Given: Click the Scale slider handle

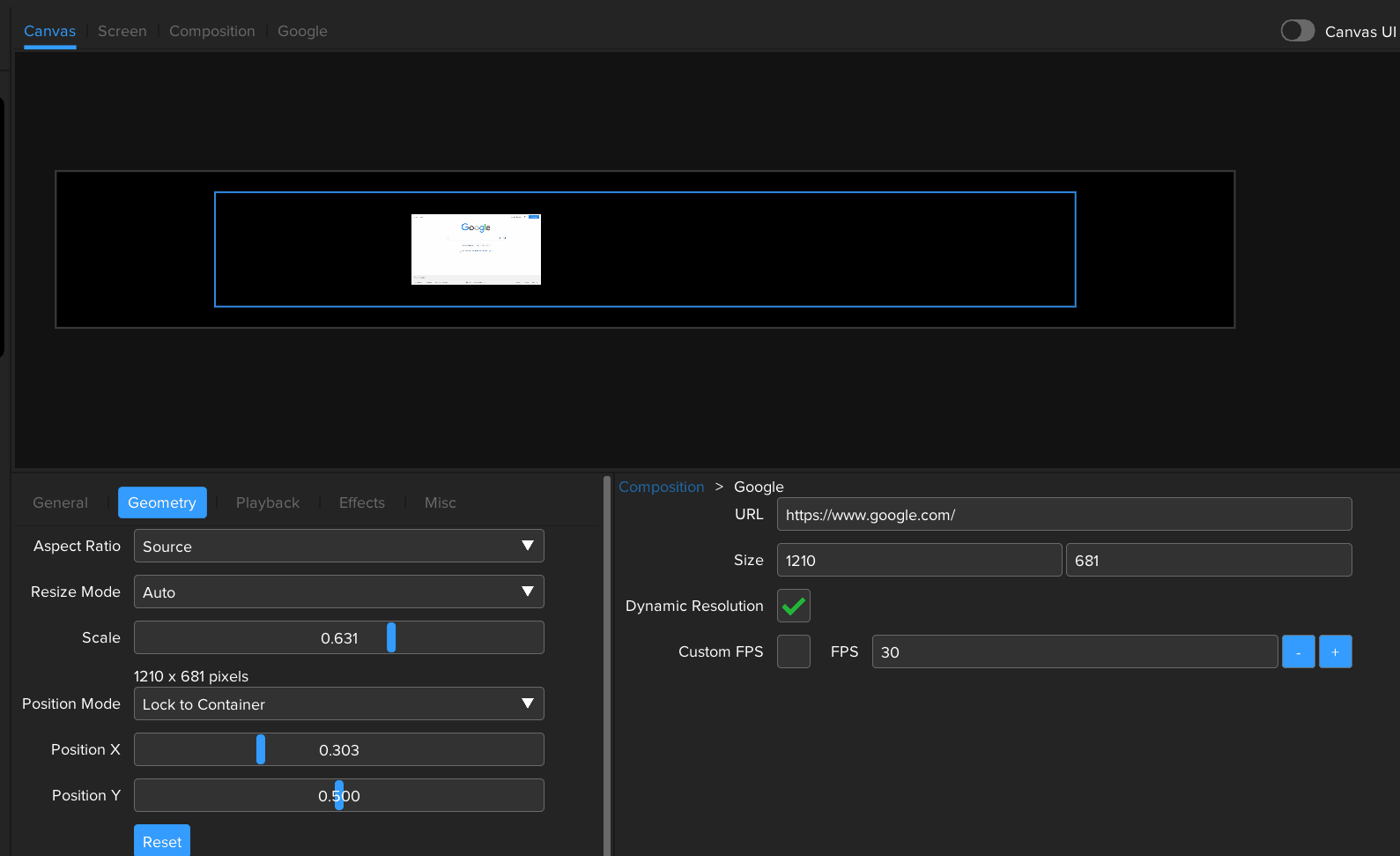Looking at the screenshot, I should 391,637.
